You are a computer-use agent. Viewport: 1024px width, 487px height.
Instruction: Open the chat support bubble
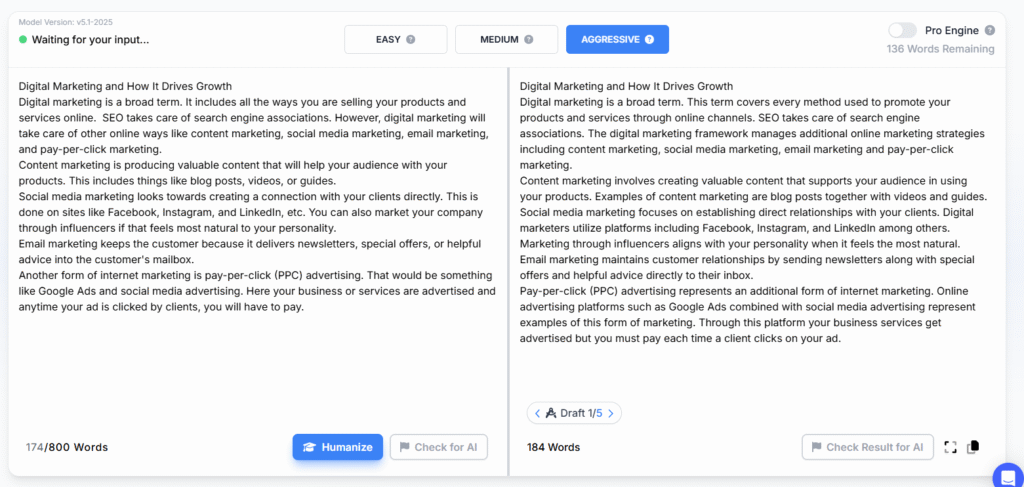1008,475
